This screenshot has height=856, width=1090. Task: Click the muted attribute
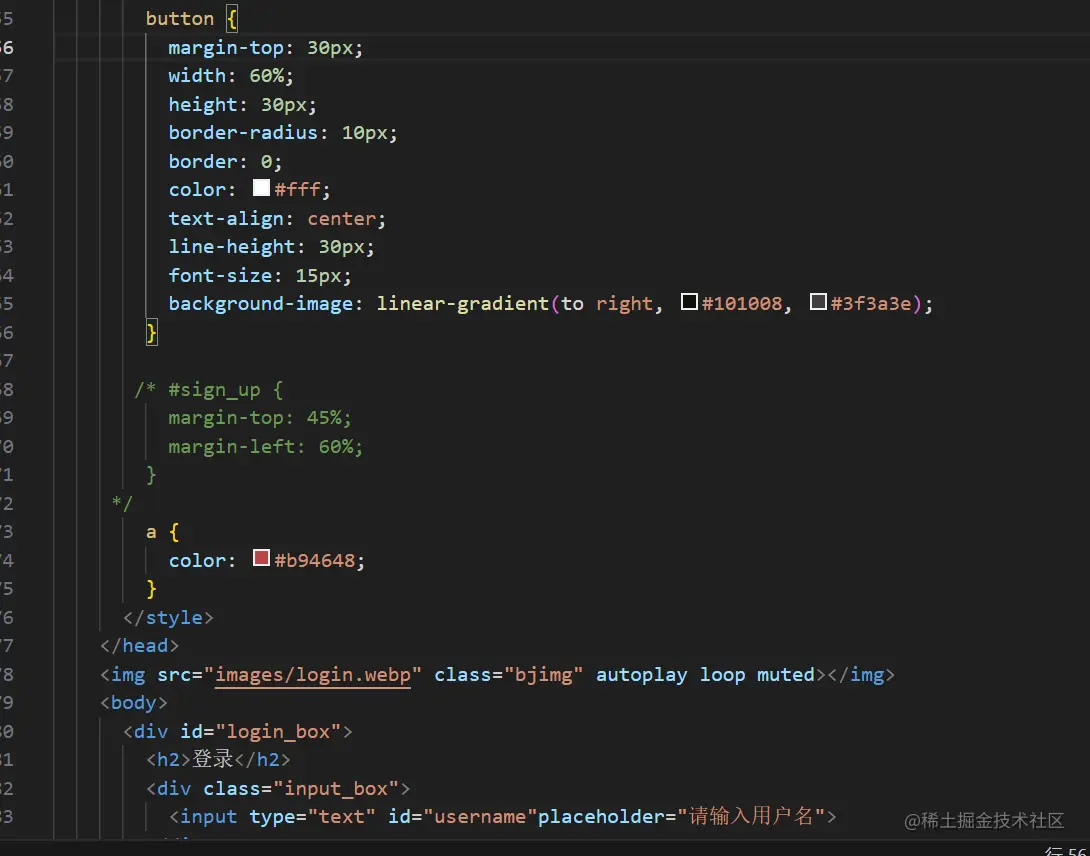tap(786, 675)
